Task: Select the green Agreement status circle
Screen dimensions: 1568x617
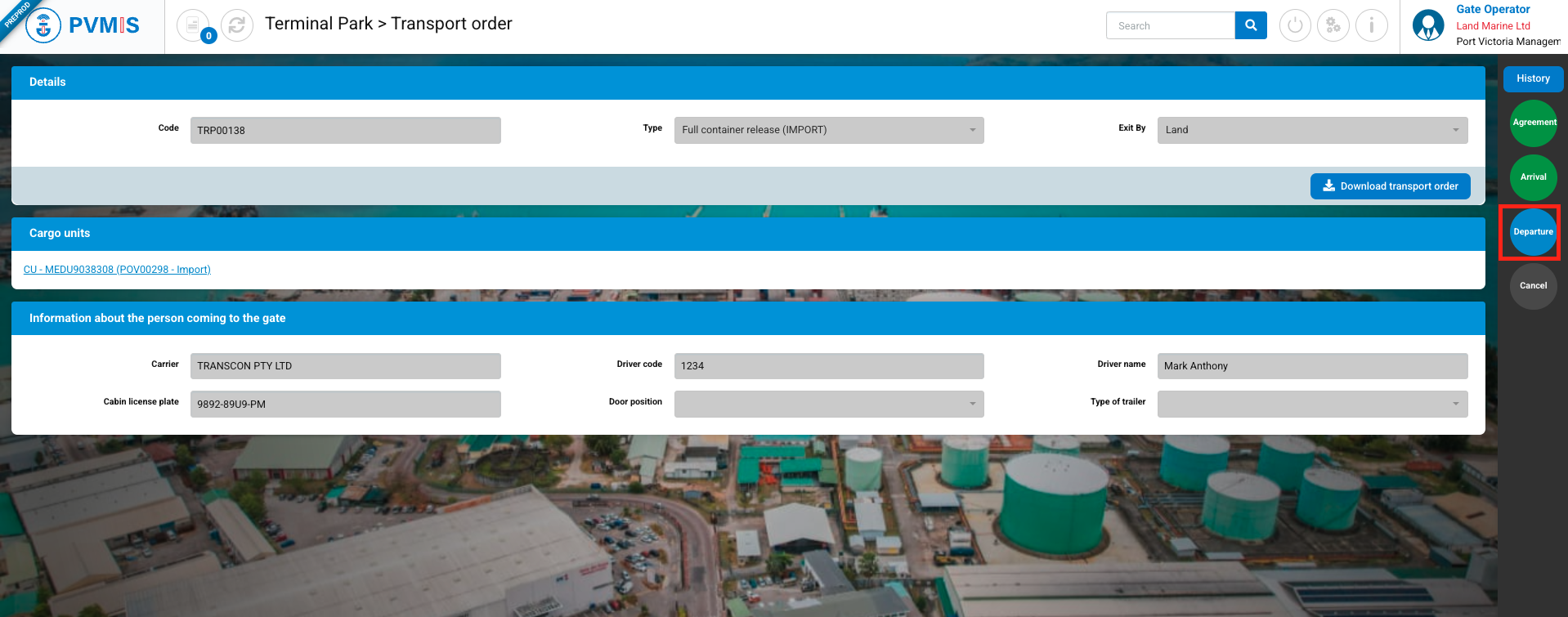Action: click(x=1533, y=123)
